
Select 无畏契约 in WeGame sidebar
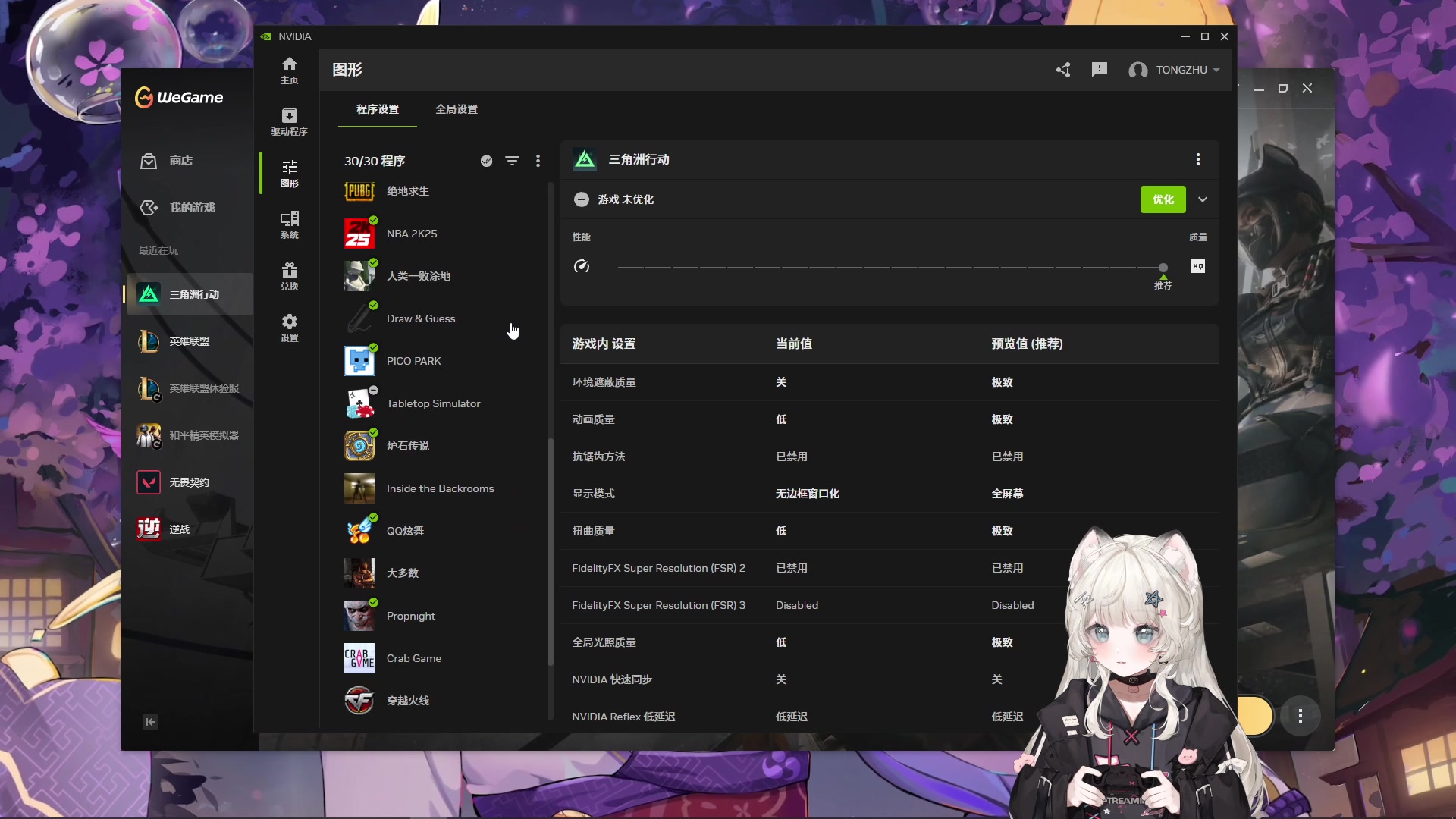(190, 482)
